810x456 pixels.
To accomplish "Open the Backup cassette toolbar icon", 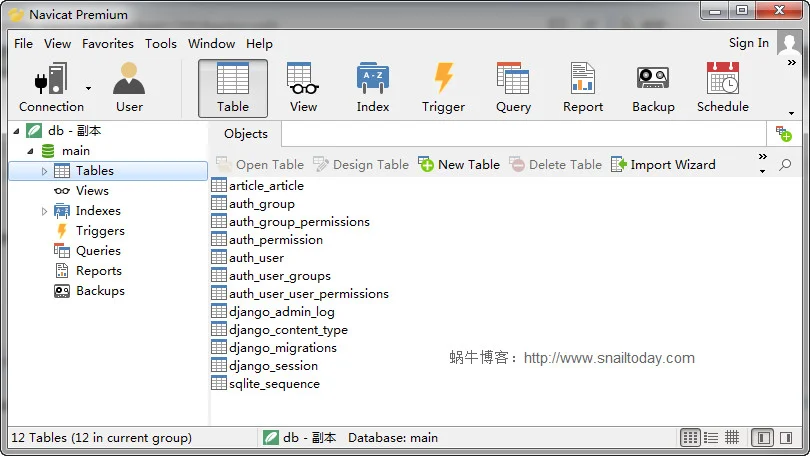I will (653, 88).
